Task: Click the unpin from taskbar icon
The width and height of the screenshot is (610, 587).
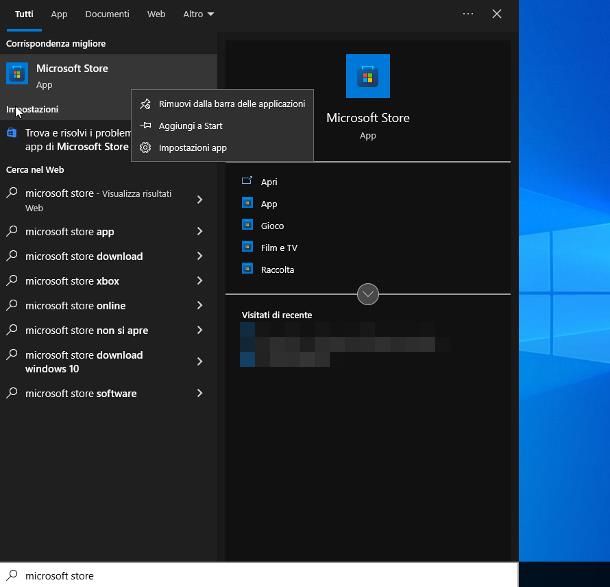Action: pos(145,104)
